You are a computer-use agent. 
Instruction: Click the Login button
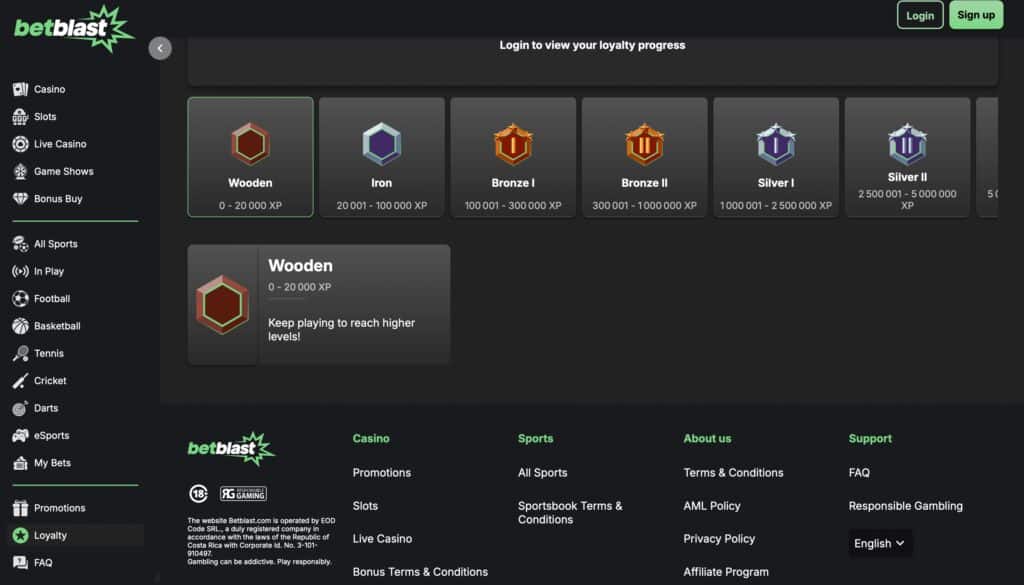pos(920,15)
